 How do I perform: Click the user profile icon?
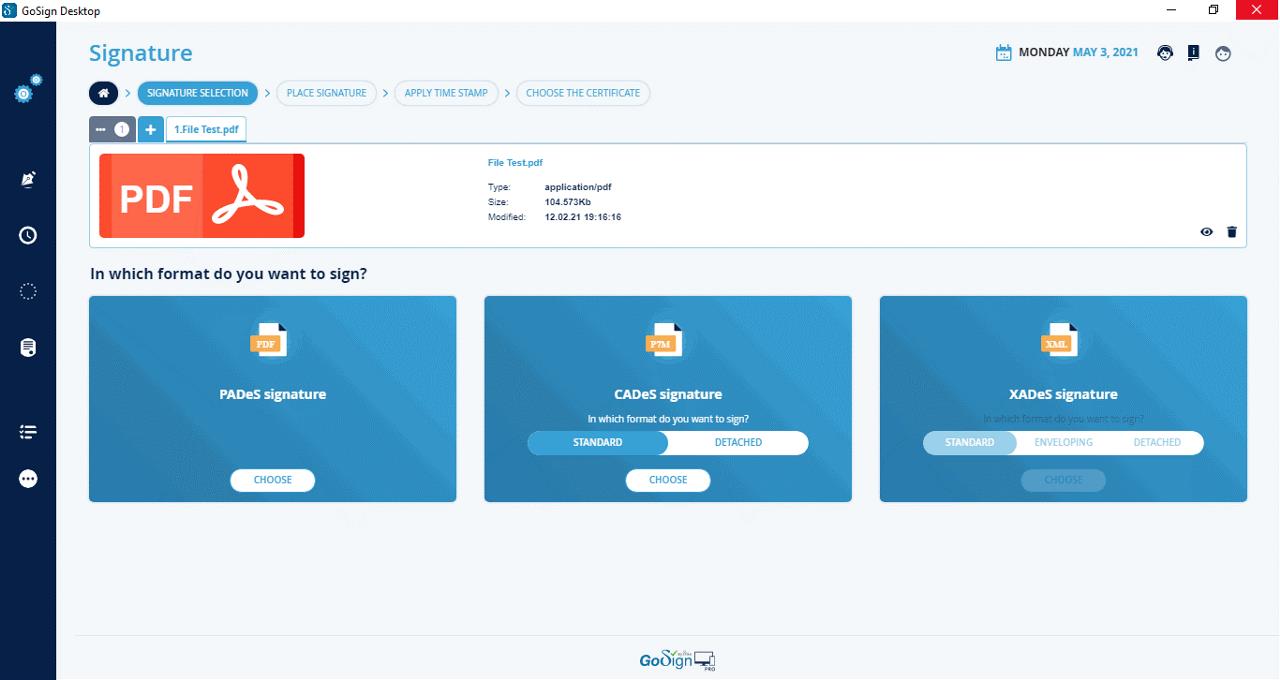(1223, 52)
